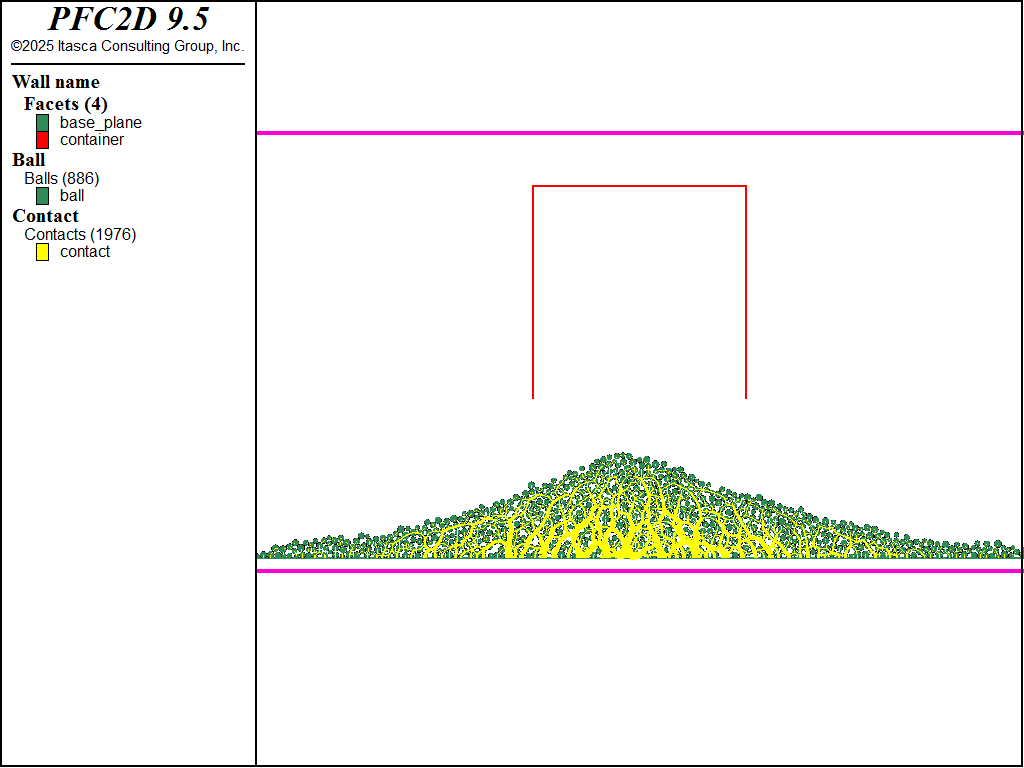
Task: Click the yellow contact color swatch
Action: point(42,252)
